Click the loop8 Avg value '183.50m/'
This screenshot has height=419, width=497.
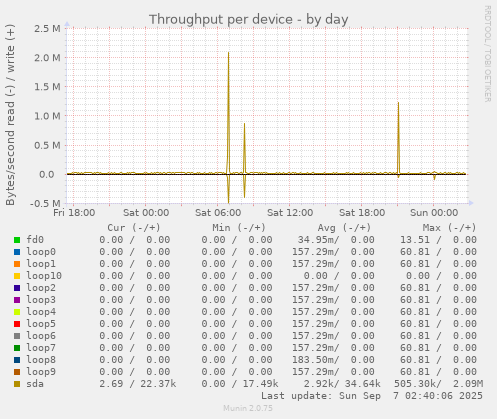[316, 360]
